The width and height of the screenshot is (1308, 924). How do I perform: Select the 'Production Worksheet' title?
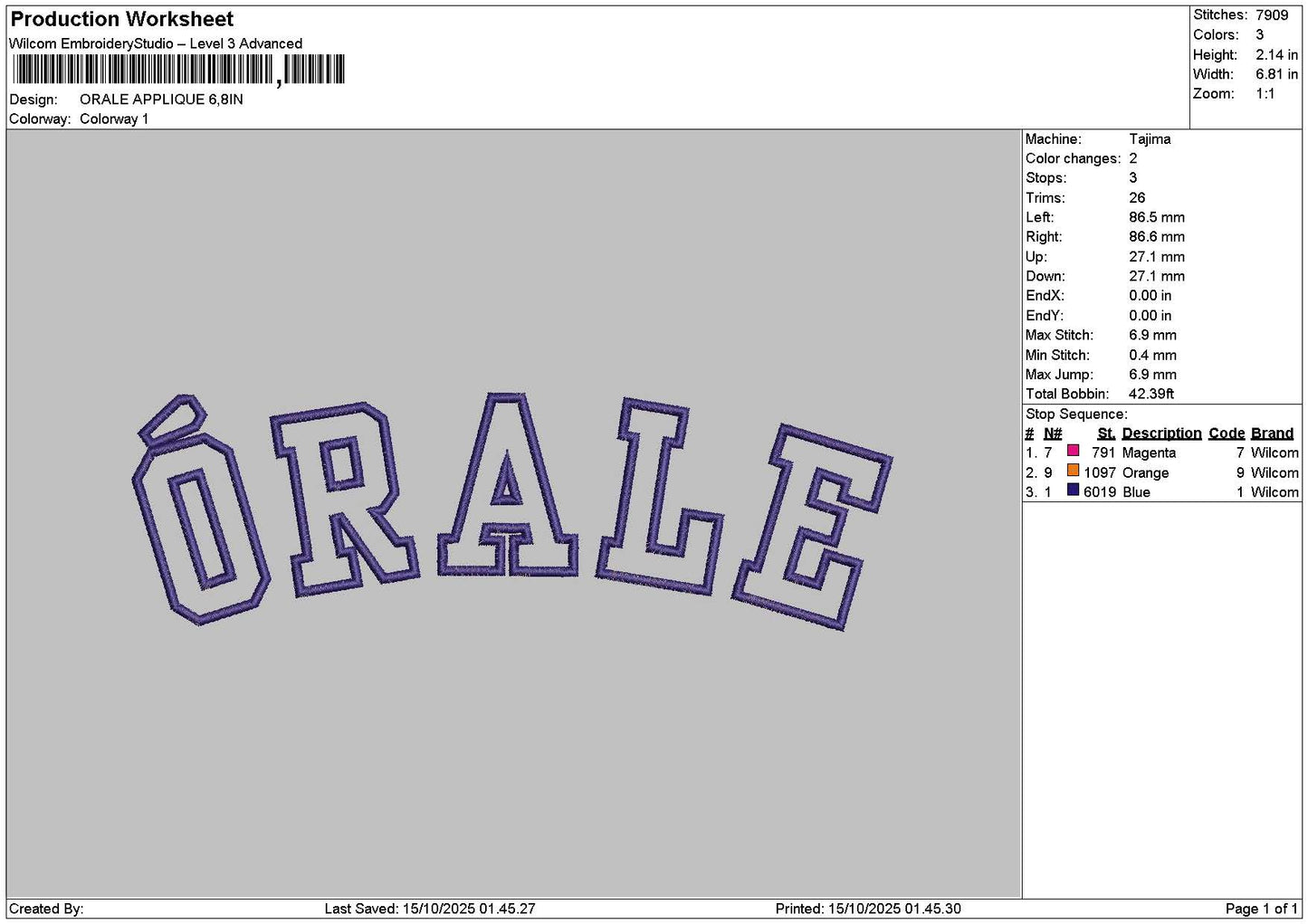click(x=121, y=19)
